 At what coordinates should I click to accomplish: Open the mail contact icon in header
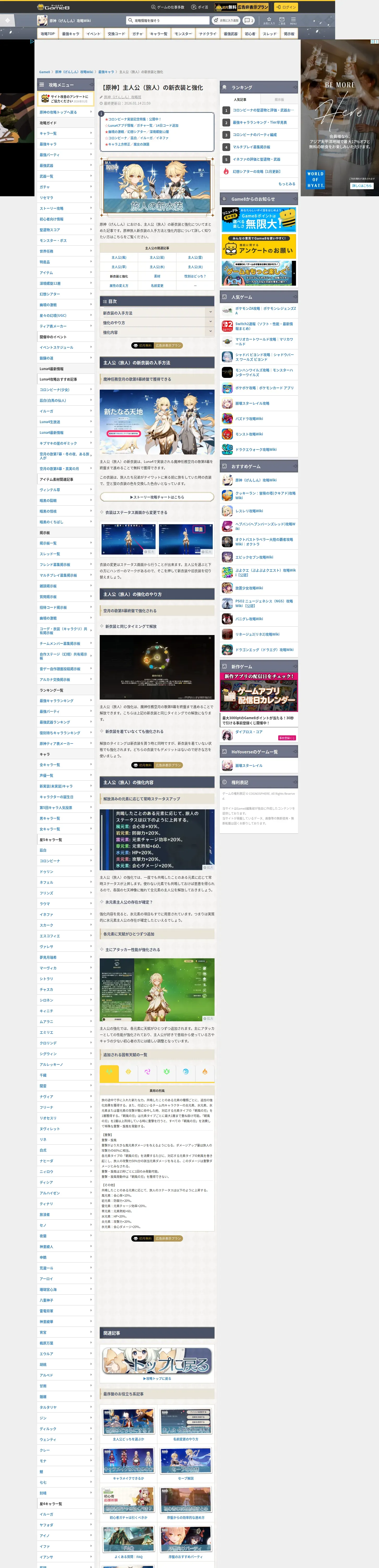282,20
